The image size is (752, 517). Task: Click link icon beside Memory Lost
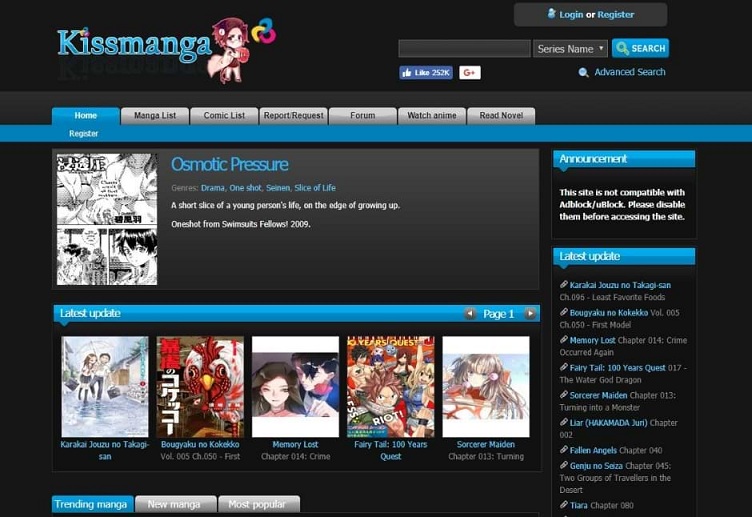point(564,340)
